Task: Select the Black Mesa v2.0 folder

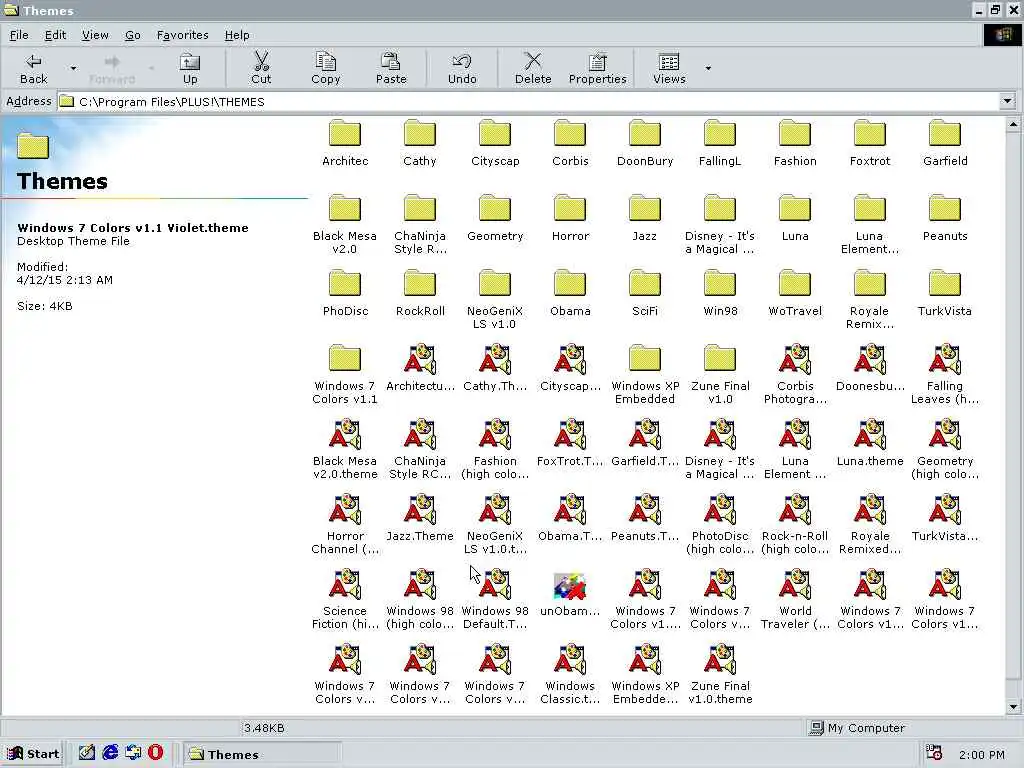Action: tap(345, 225)
